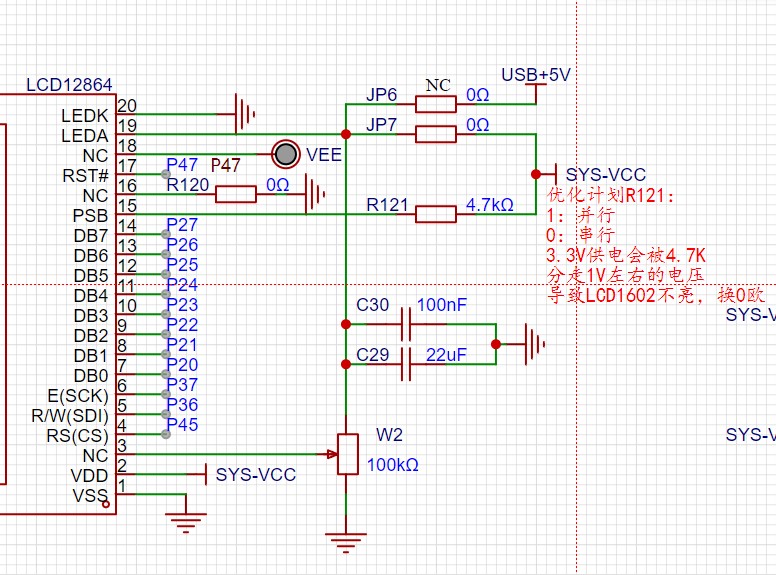
Task: Select the 100nF value of C30
Action: (x=441, y=305)
